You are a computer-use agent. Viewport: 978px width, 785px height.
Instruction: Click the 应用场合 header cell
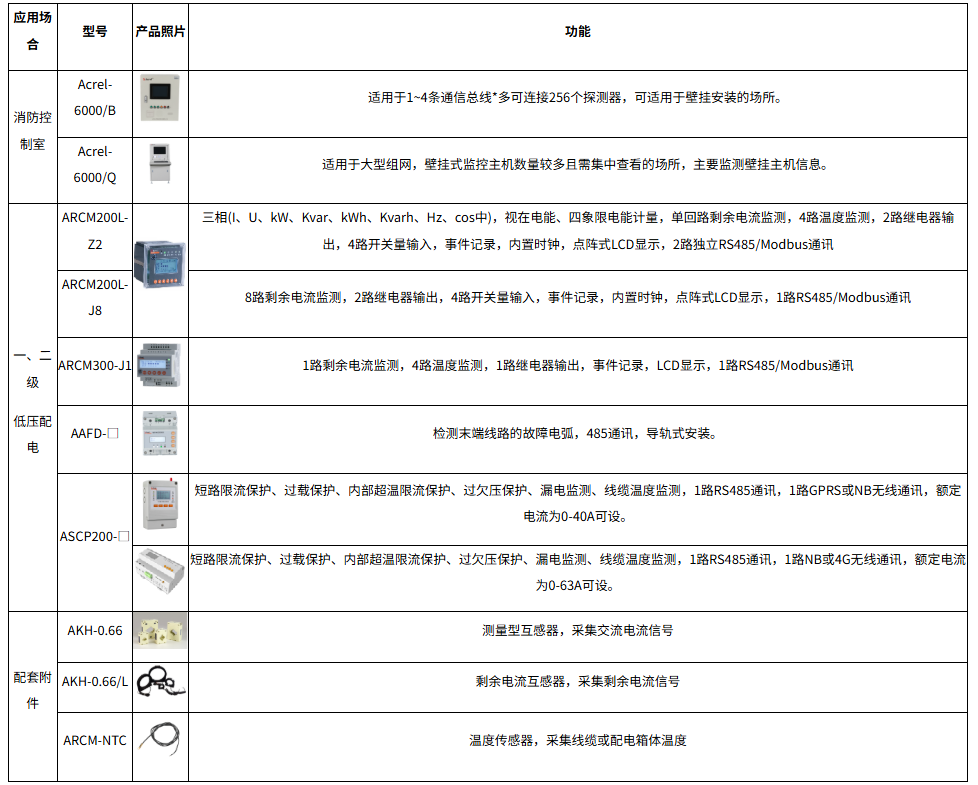[33, 31]
